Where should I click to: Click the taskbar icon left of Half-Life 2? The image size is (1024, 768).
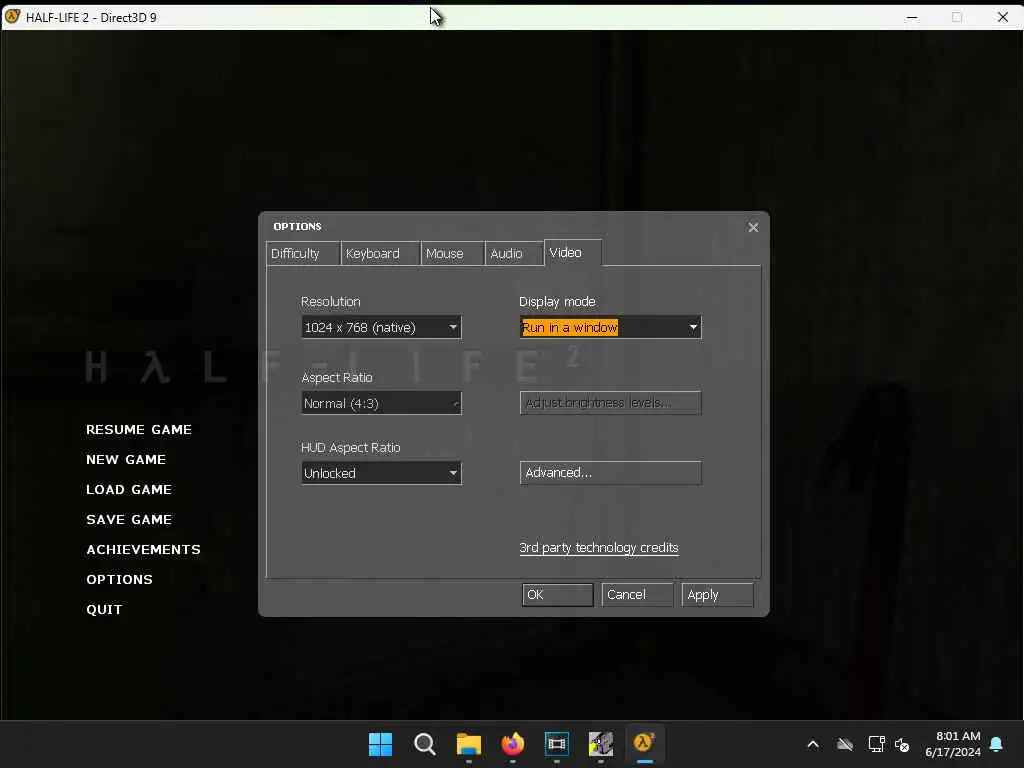(x=601, y=744)
